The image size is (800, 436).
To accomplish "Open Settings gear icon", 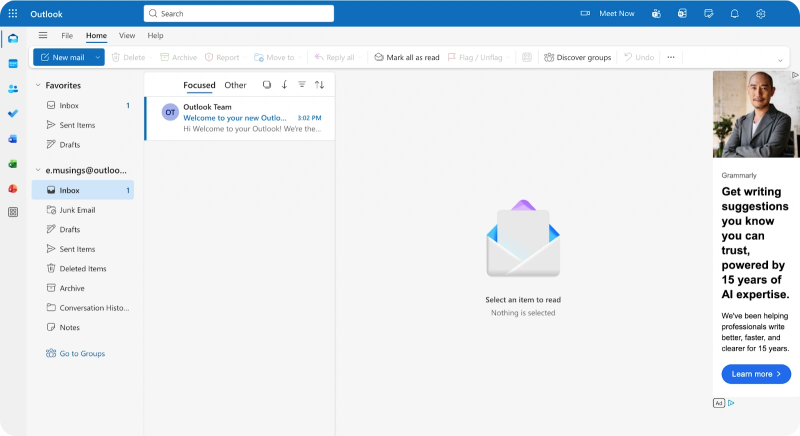I will (x=760, y=14).
